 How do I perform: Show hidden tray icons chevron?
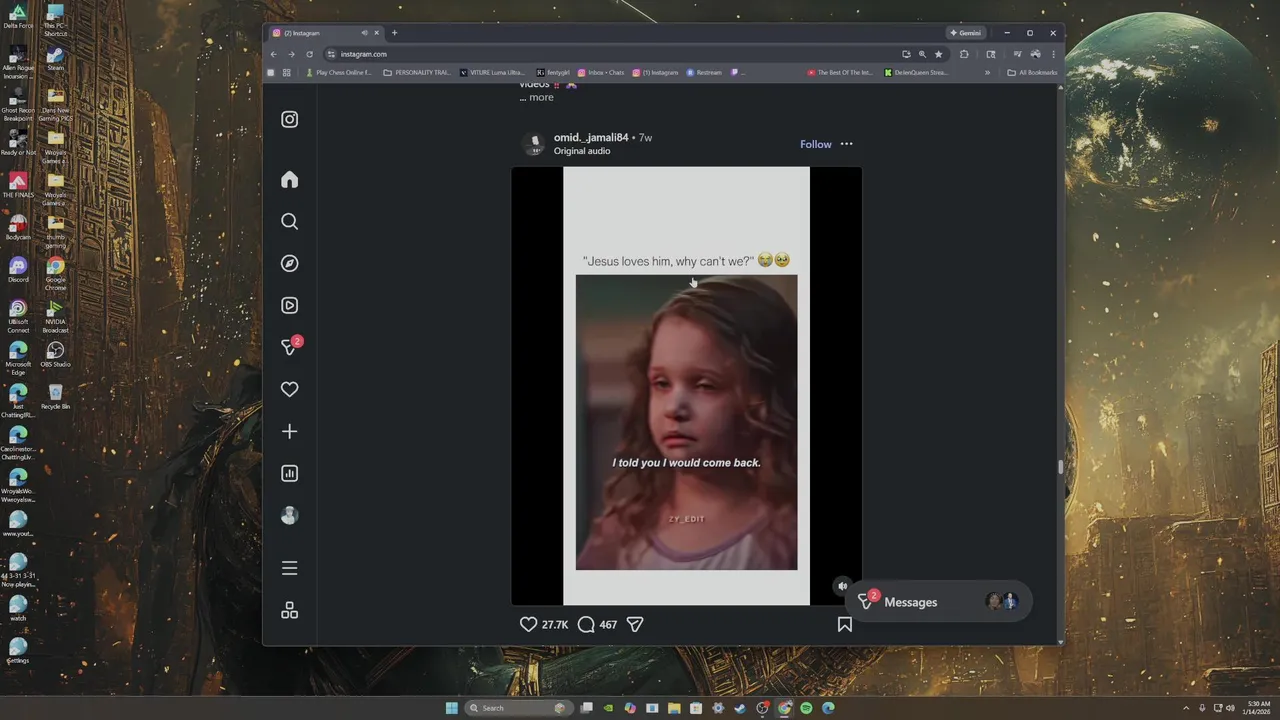pyautogui.click(x=1187, y=708)
